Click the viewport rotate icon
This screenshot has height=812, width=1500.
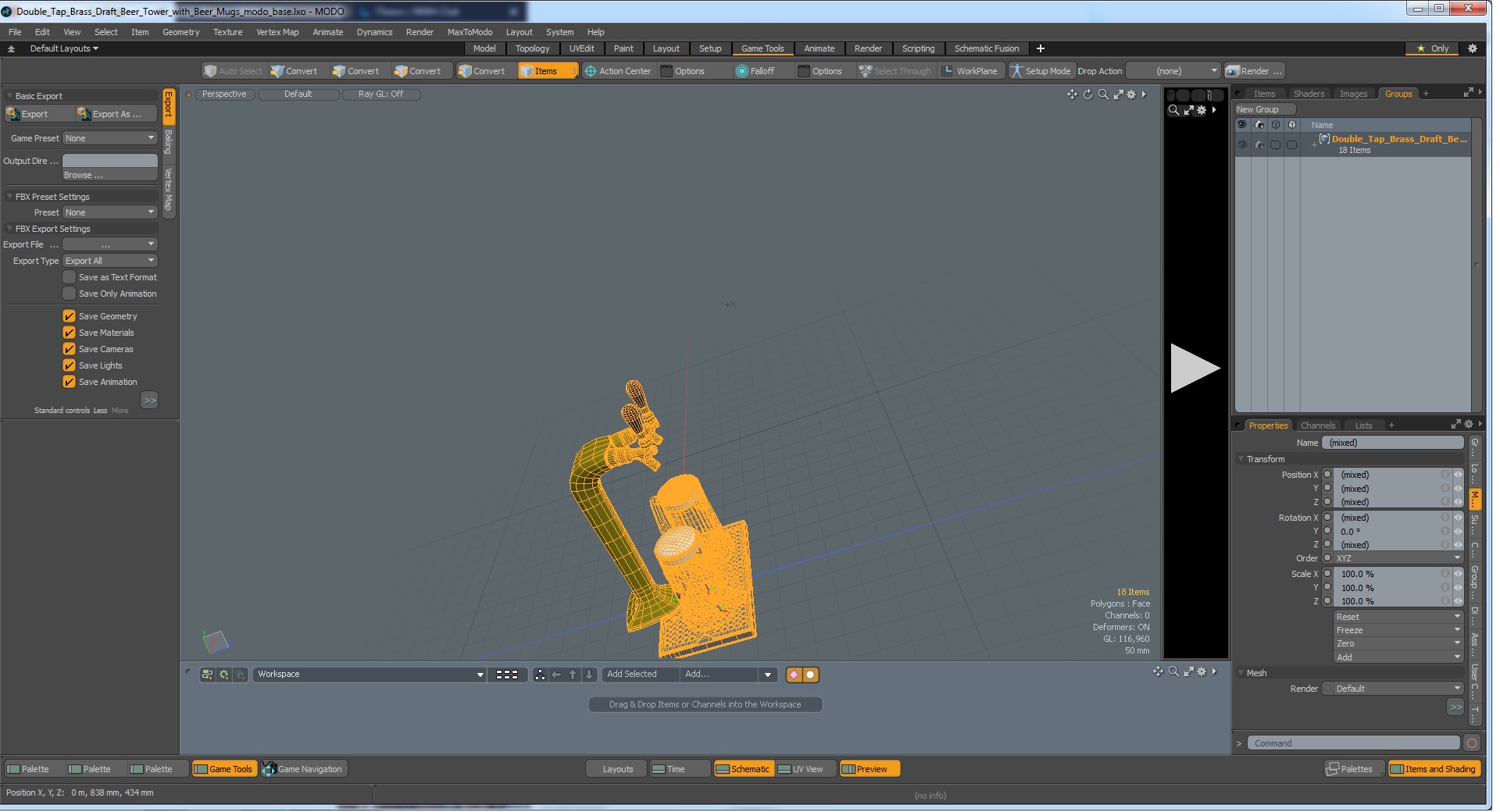tap(1087, 94)
